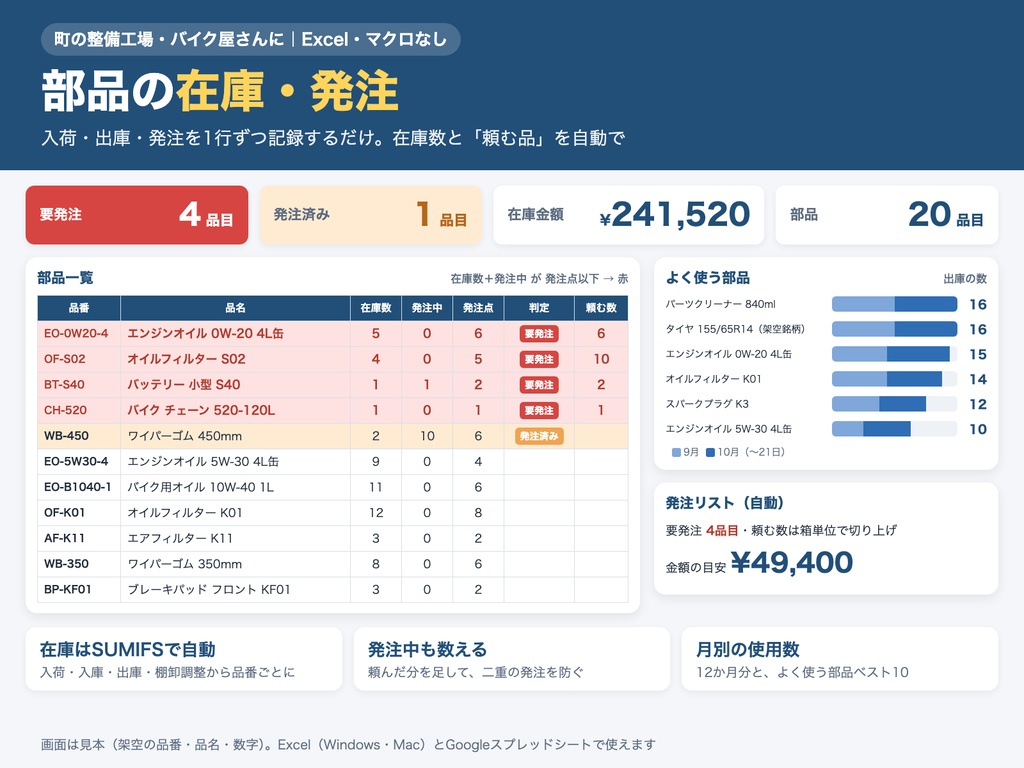Select part number OF-K01
1024x768 pixels.
[x=64, y=513]
